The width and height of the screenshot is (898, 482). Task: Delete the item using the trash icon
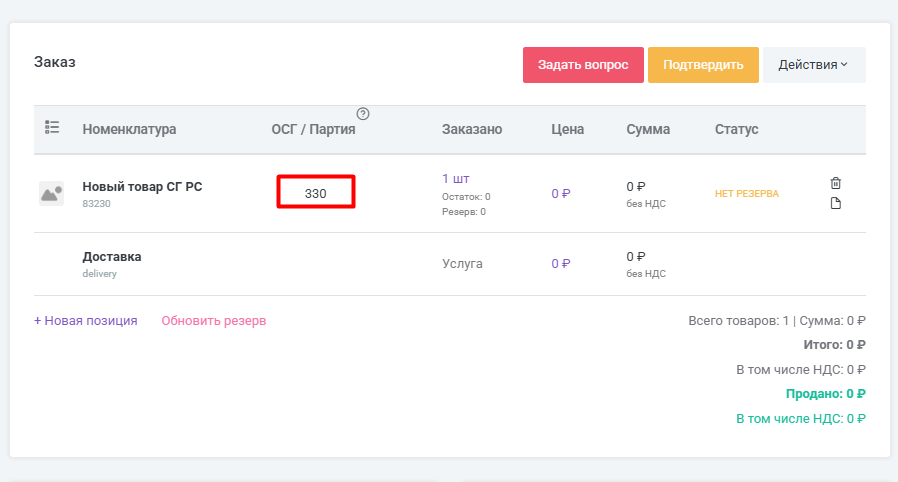pyautogui.click(x=836, y=183)
